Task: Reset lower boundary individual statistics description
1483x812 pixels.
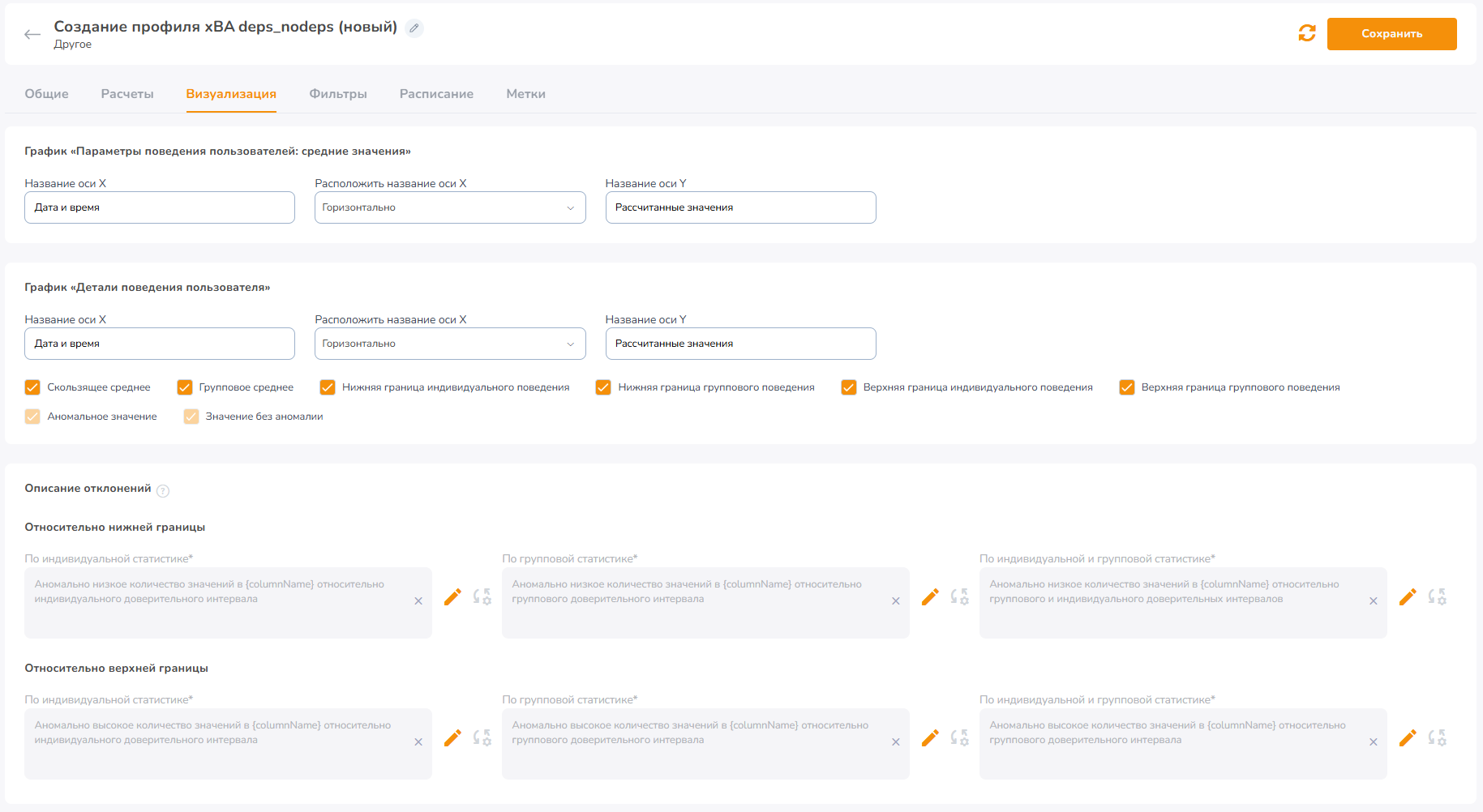Action: pyautogui.click(x=482, y=597)
